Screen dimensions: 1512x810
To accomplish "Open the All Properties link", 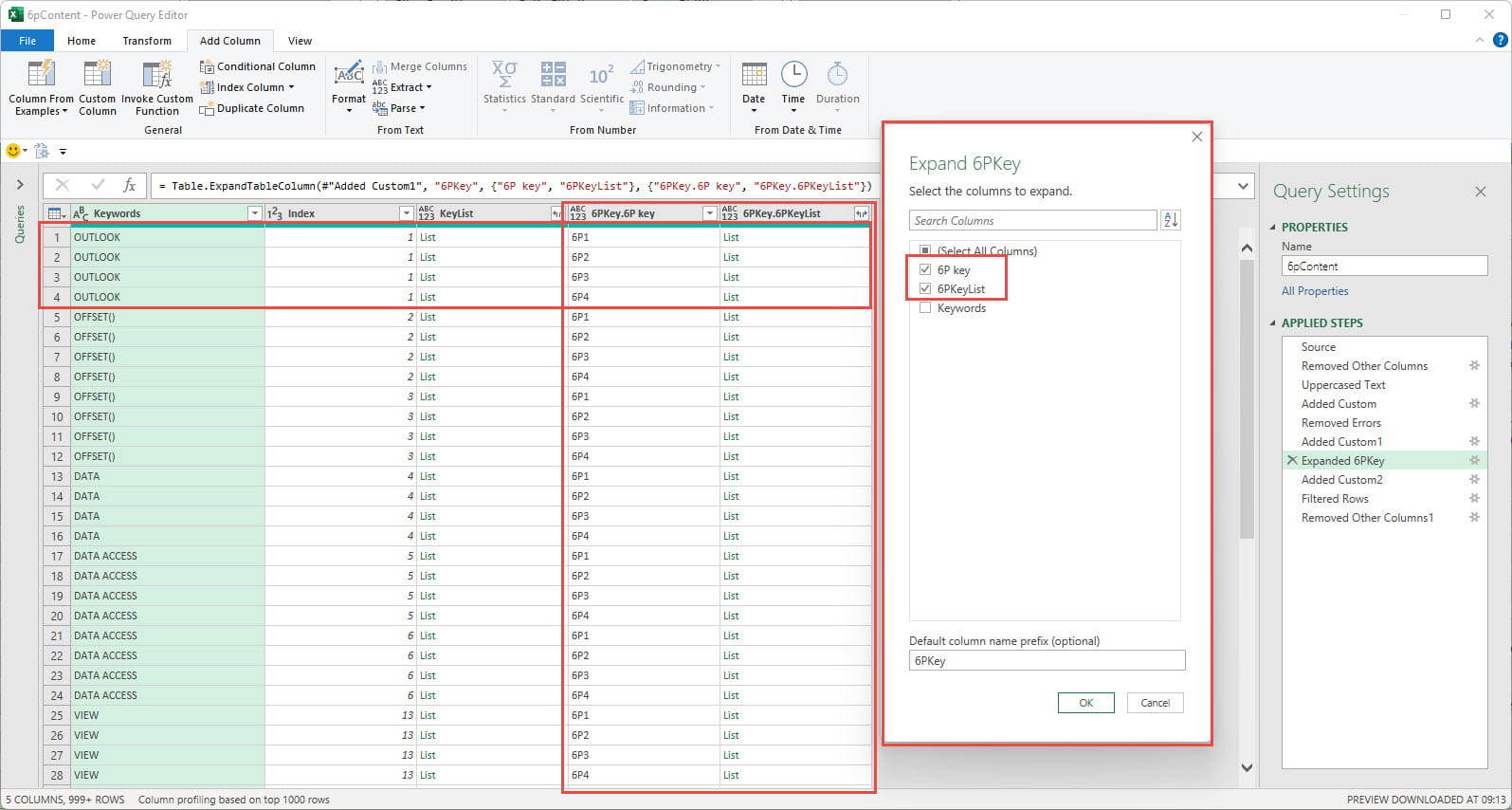I will (1315, 291).
